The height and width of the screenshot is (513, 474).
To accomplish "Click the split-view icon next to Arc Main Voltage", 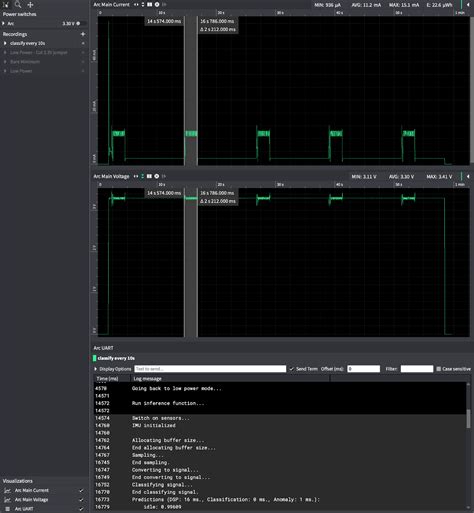I will coord(149,176).
